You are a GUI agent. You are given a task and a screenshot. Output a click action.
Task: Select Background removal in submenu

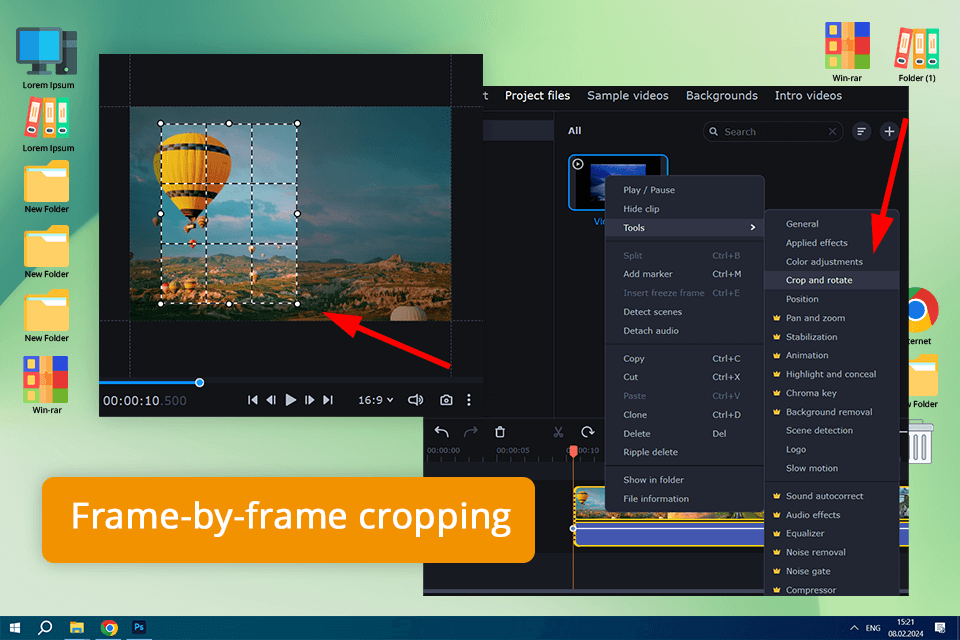pos(831,412)
